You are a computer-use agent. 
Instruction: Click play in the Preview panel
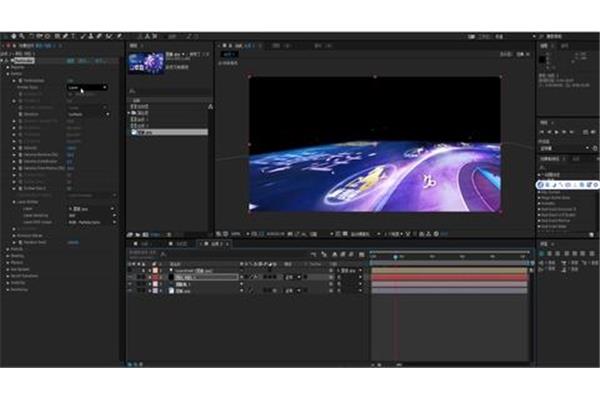pos(557,132)
